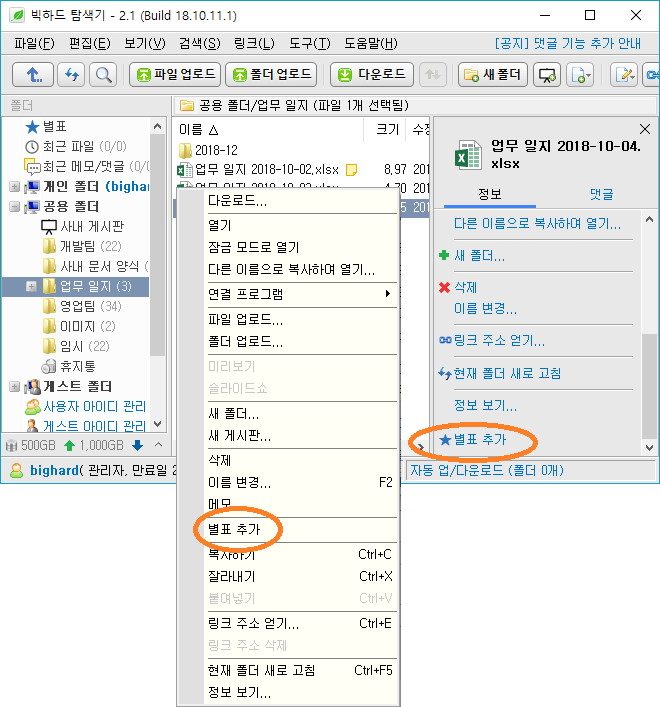Expand the 개인 폴더 tree node
660x707 pixels.
click(14, 186)
